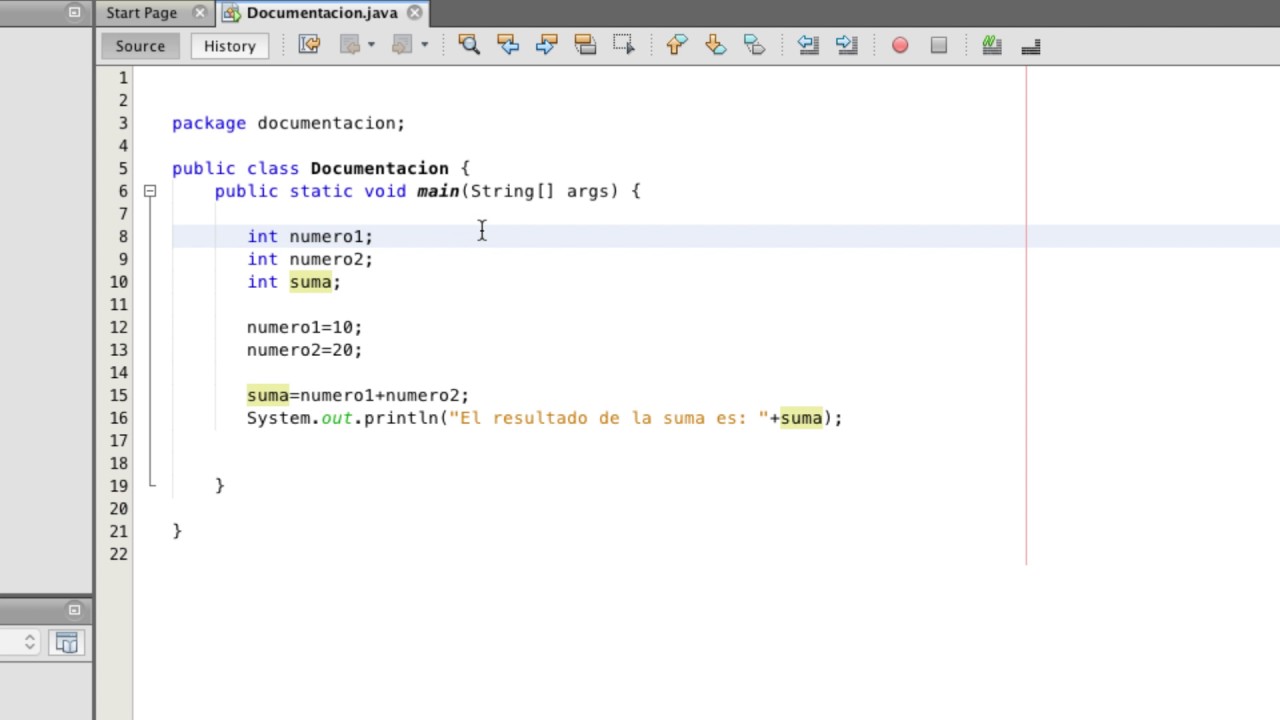Click the string "El resultado de la suma es: "

tap(609, 418)
